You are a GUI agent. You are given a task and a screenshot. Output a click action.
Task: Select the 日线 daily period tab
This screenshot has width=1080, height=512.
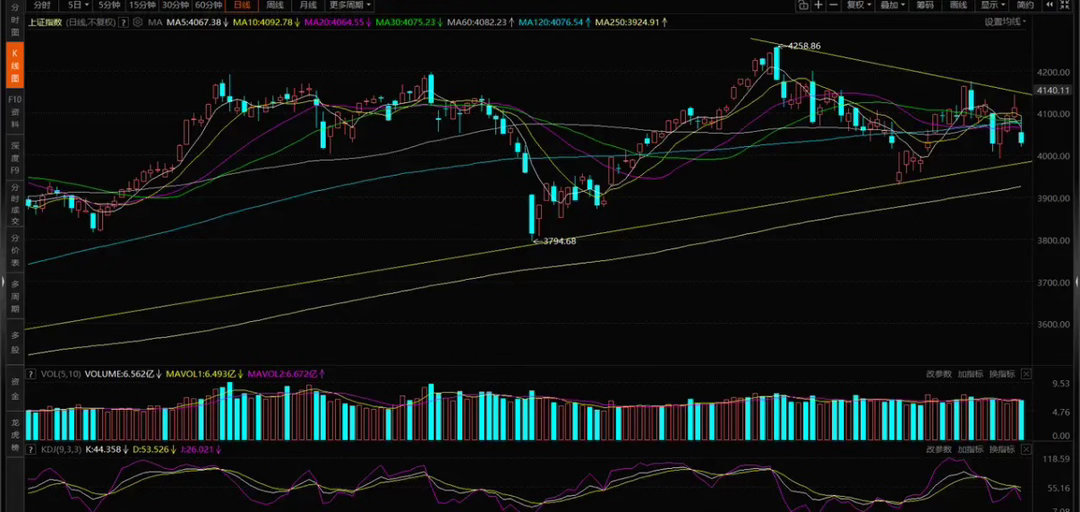click(243, 5)
